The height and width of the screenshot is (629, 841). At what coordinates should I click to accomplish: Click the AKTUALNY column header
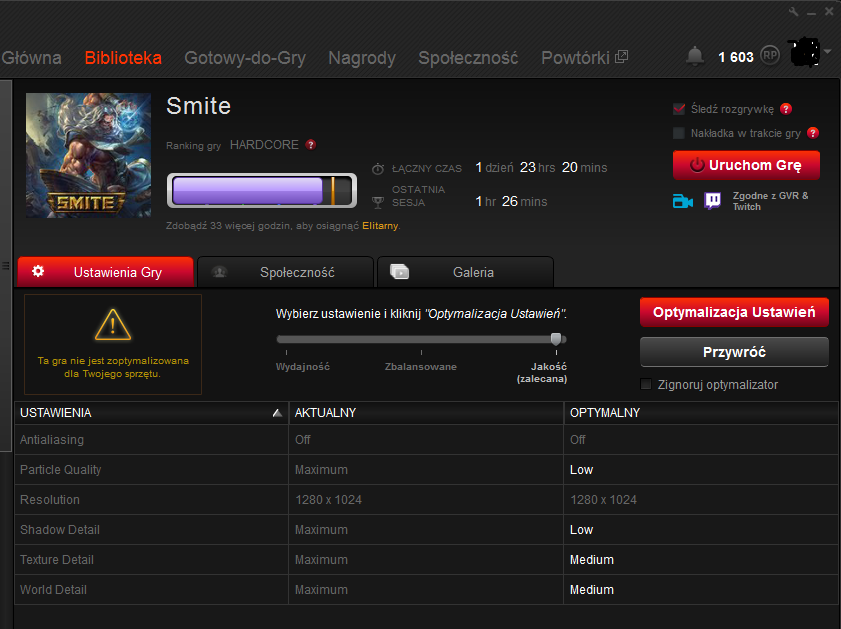[426, 413]
